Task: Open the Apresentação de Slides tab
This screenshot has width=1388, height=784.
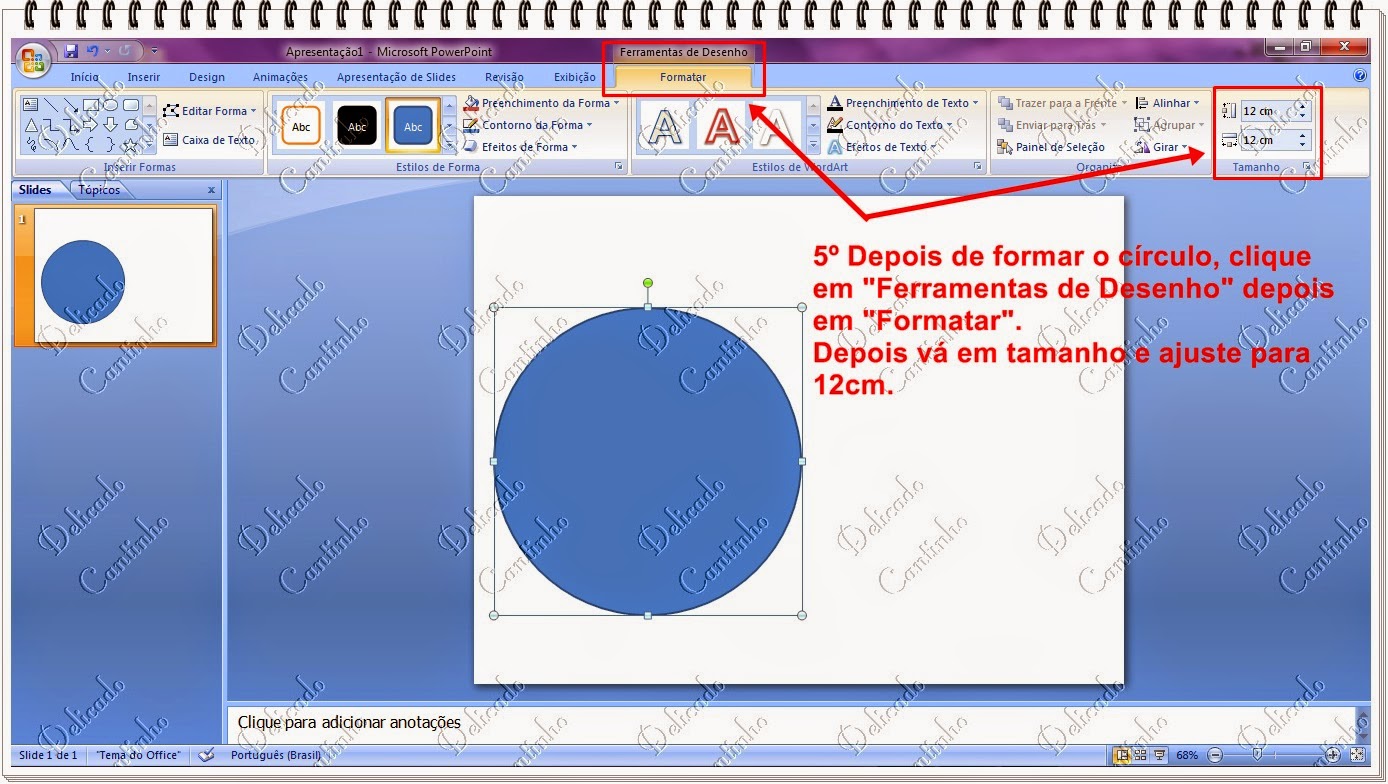Action: (x=396, y=77)
